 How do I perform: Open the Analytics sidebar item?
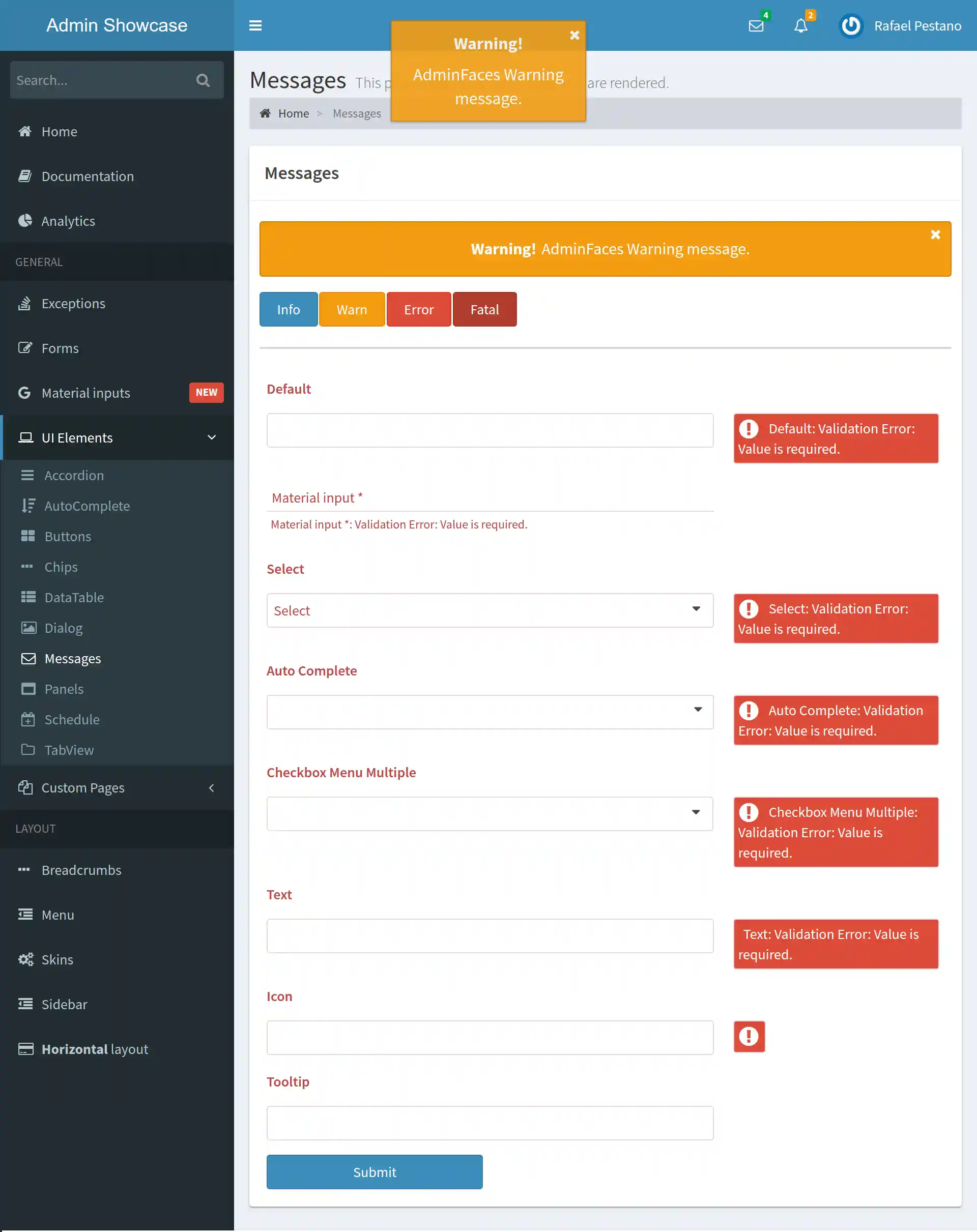68,221
